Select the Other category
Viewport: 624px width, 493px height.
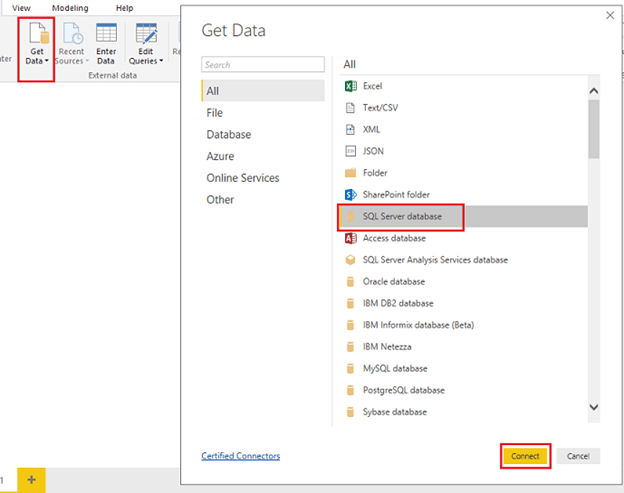point(263,199)
